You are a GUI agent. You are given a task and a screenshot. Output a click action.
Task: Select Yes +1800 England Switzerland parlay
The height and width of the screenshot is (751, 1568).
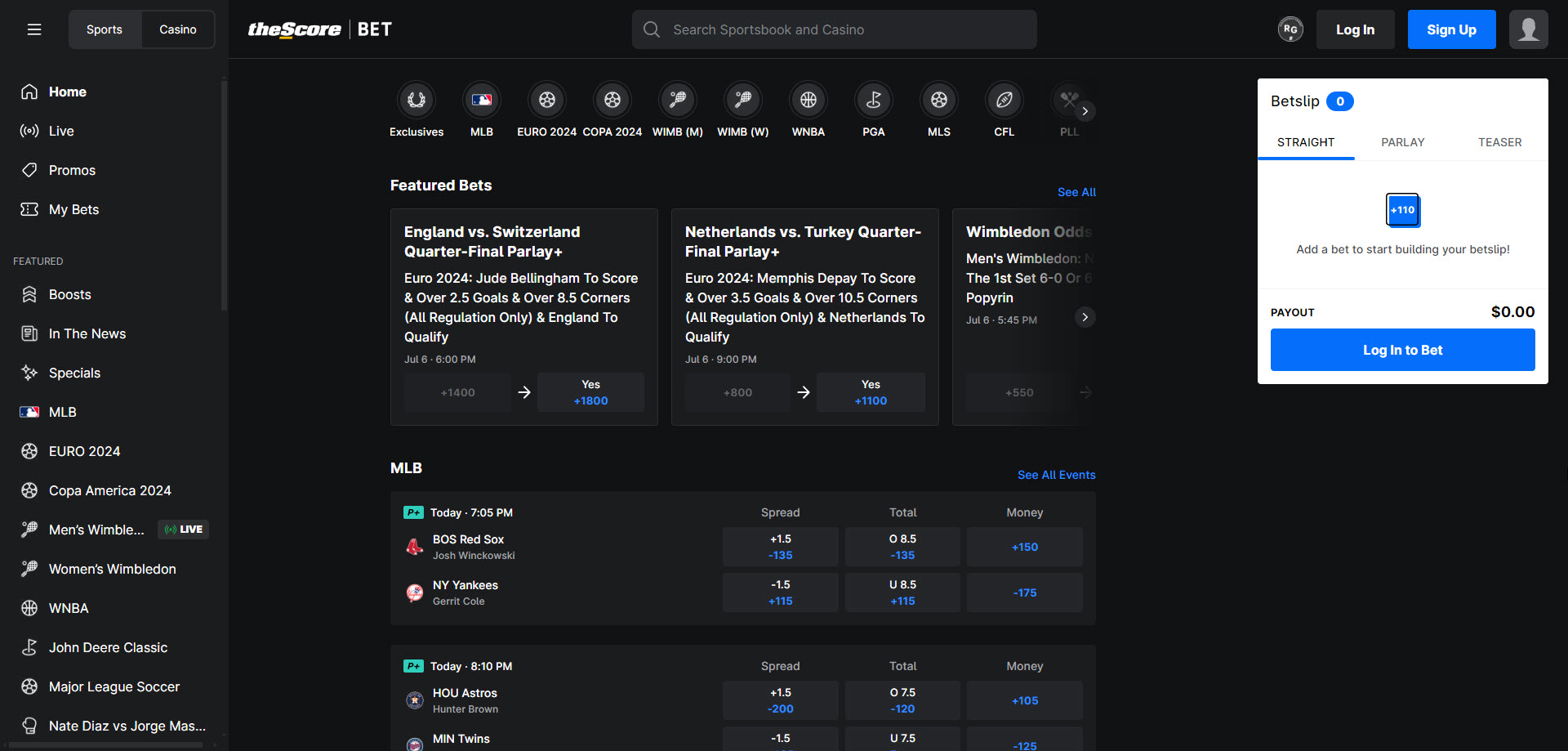590,392
